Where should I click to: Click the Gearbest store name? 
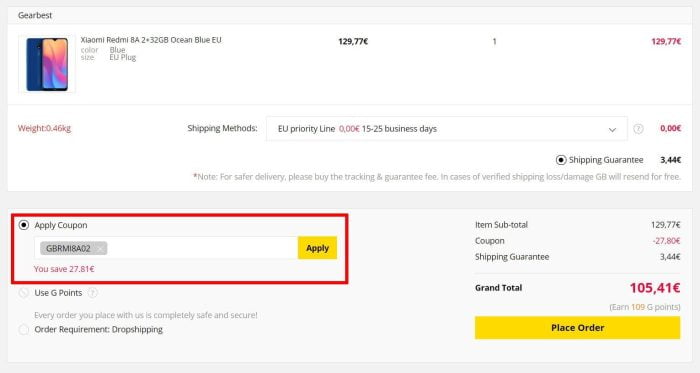pyautogui.click(x=35, y=15)
